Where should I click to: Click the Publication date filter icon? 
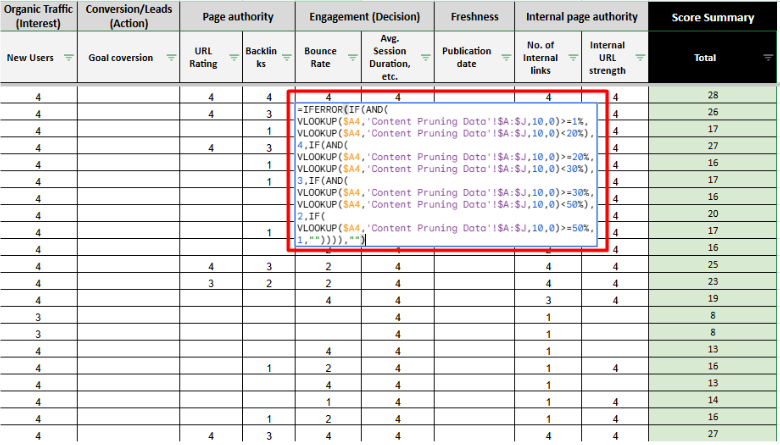[505, 58]
